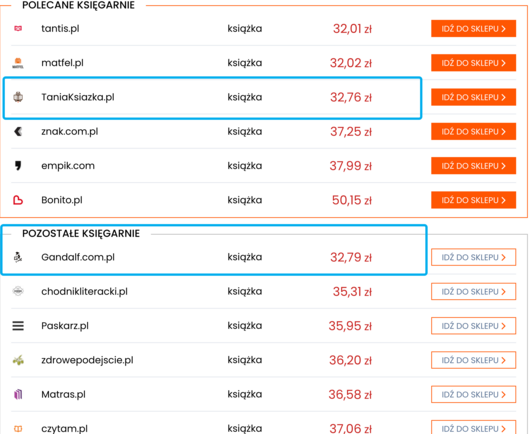Click the zdrowepodejscie.pl olive logo icon
The width and height of the screenshot is (531, 434).
click(18, 360)
